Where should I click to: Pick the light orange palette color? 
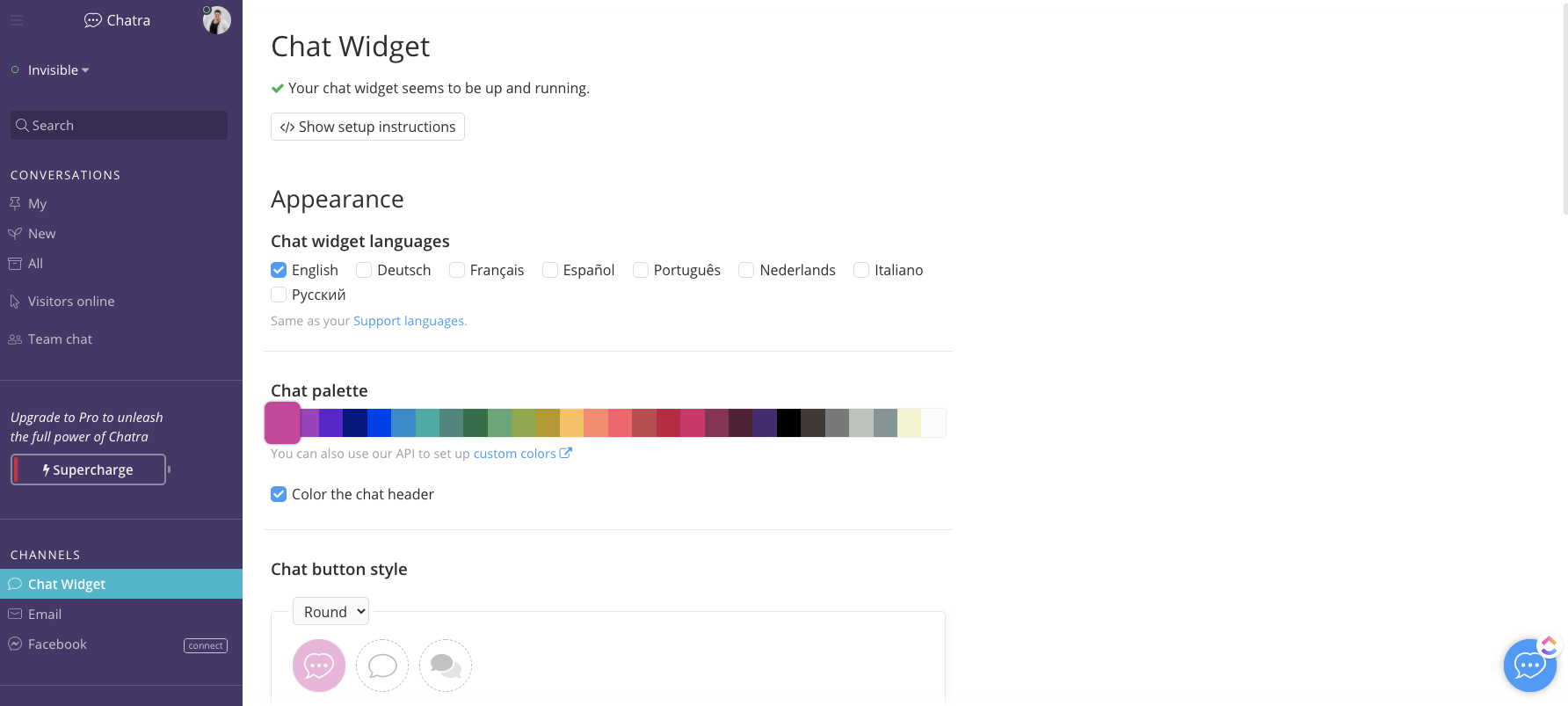[572, 423]
